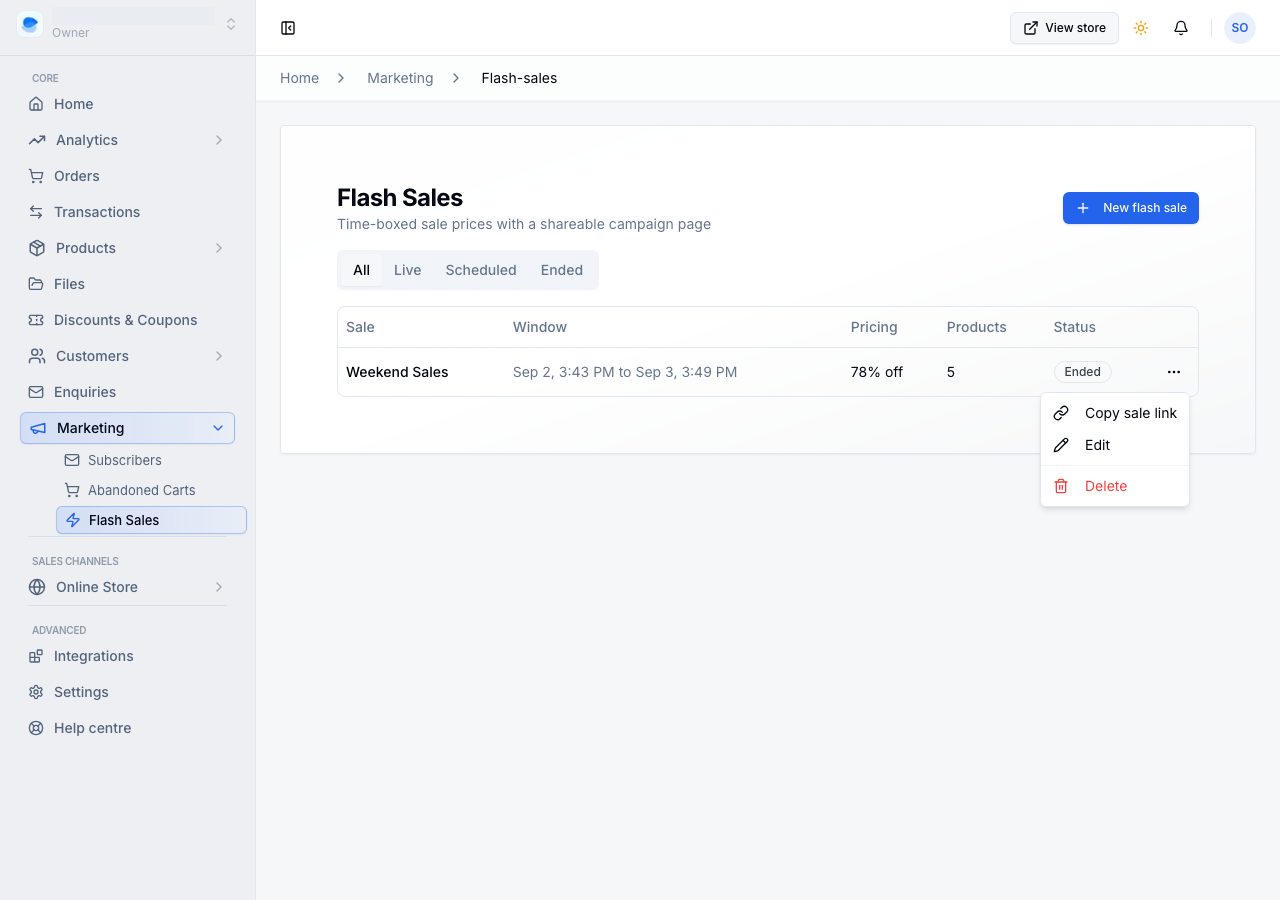Click the 78% off pricing cell
The height and width of the screenshot is (900, 1280).
[x=877, y=372]
